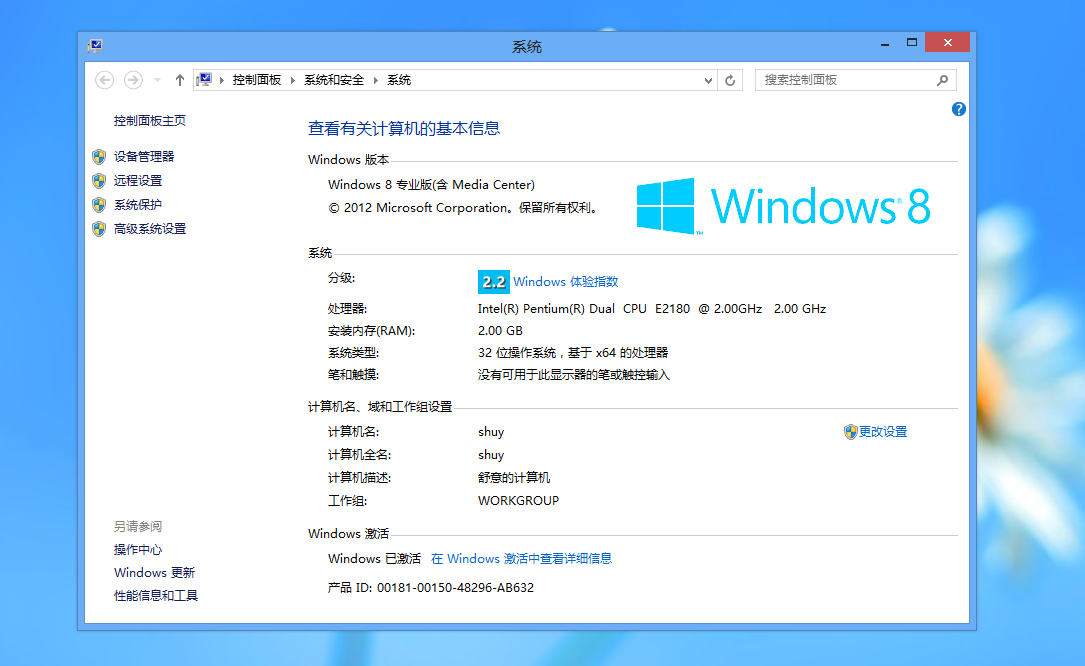The image size is (1085, 666).
Task: Go up one level with the up arrow
Action: [180, 80]
